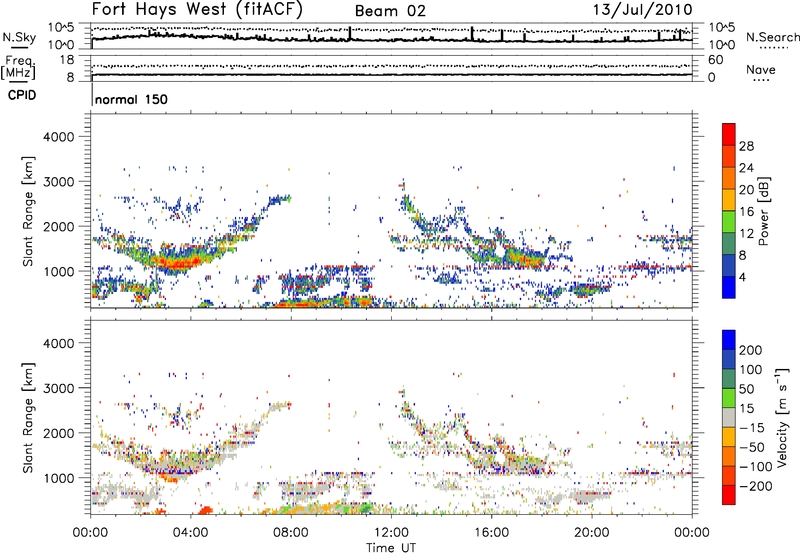The width and height of the screenshot is (800, 554).
Task: Click the Slant Range label of velocity plot
Action: [x=29, y=418]
